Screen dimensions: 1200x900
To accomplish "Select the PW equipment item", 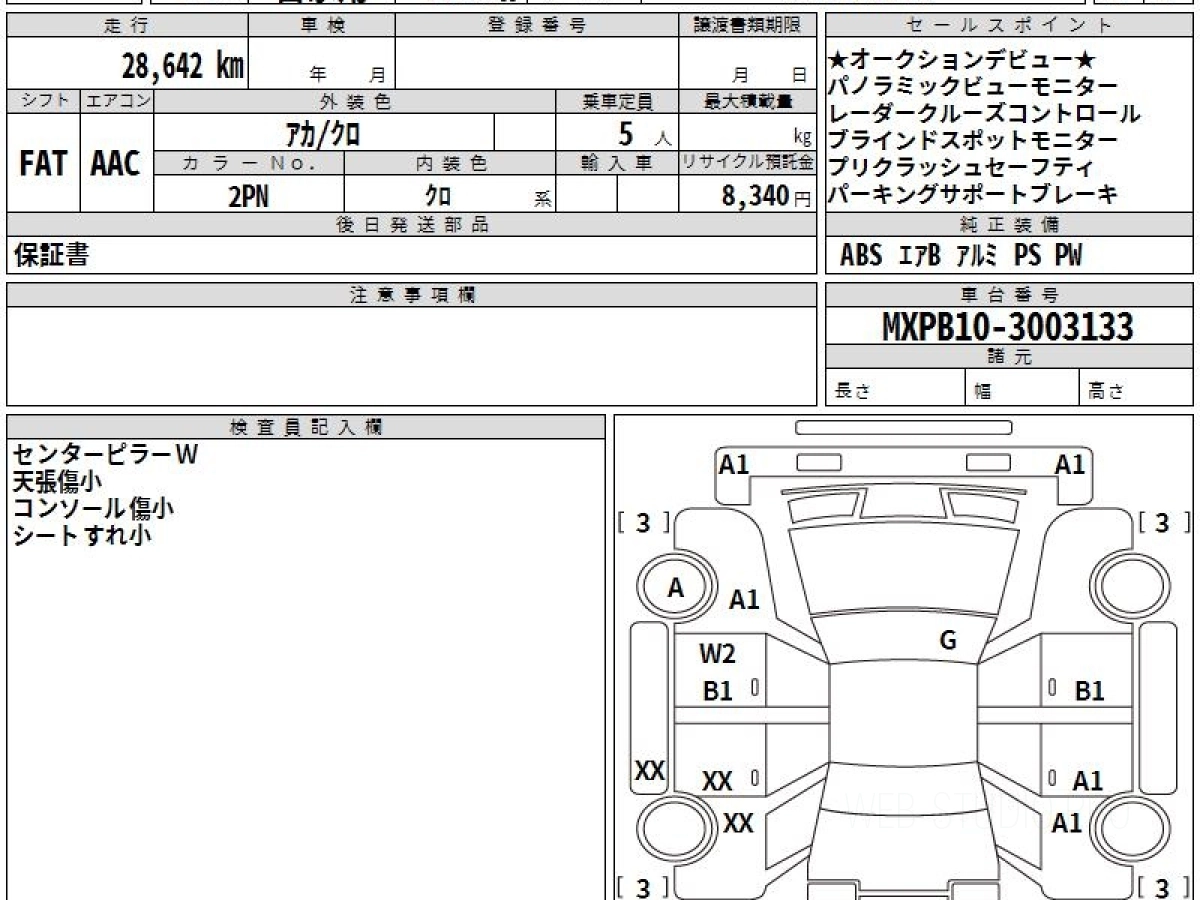I will (1068, 256).
